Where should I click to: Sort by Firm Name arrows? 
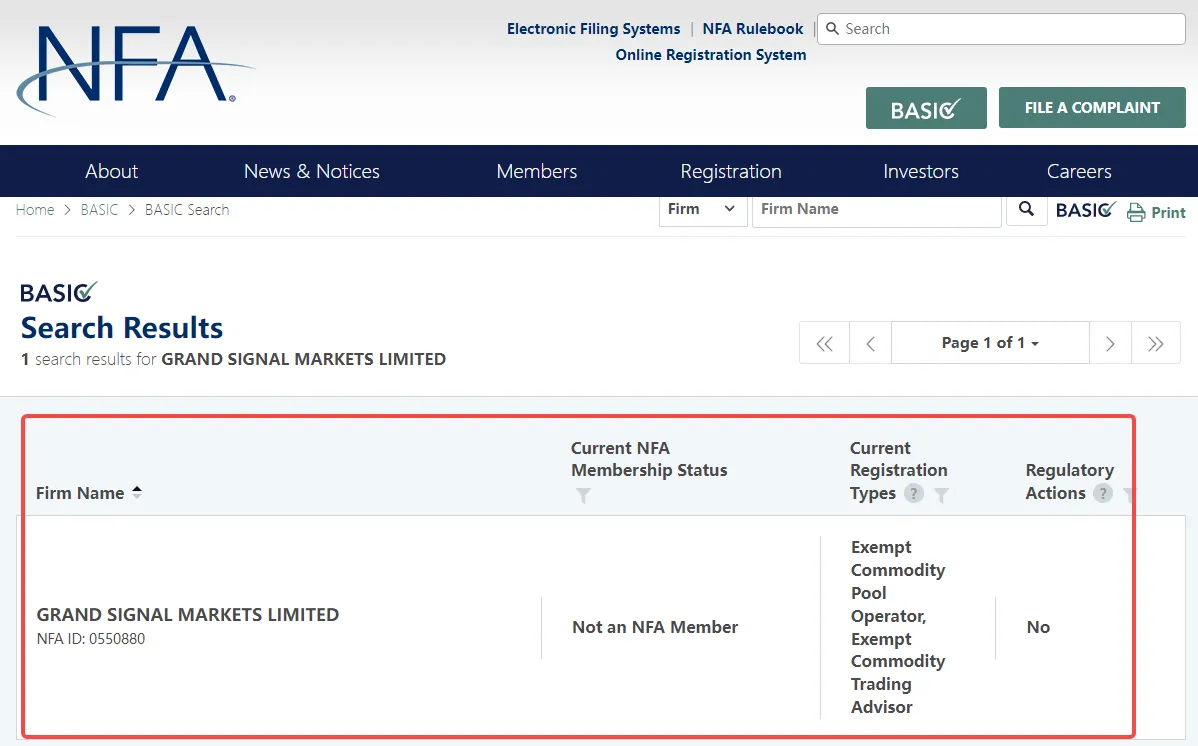(137, 492)
